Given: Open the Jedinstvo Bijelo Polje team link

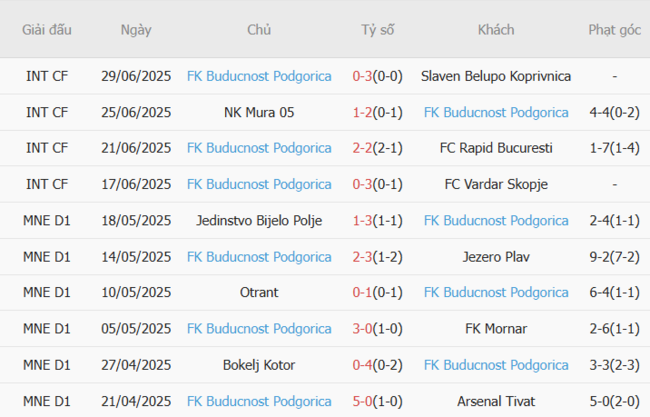Looking at the screenshot, I should tap(259, 220).
